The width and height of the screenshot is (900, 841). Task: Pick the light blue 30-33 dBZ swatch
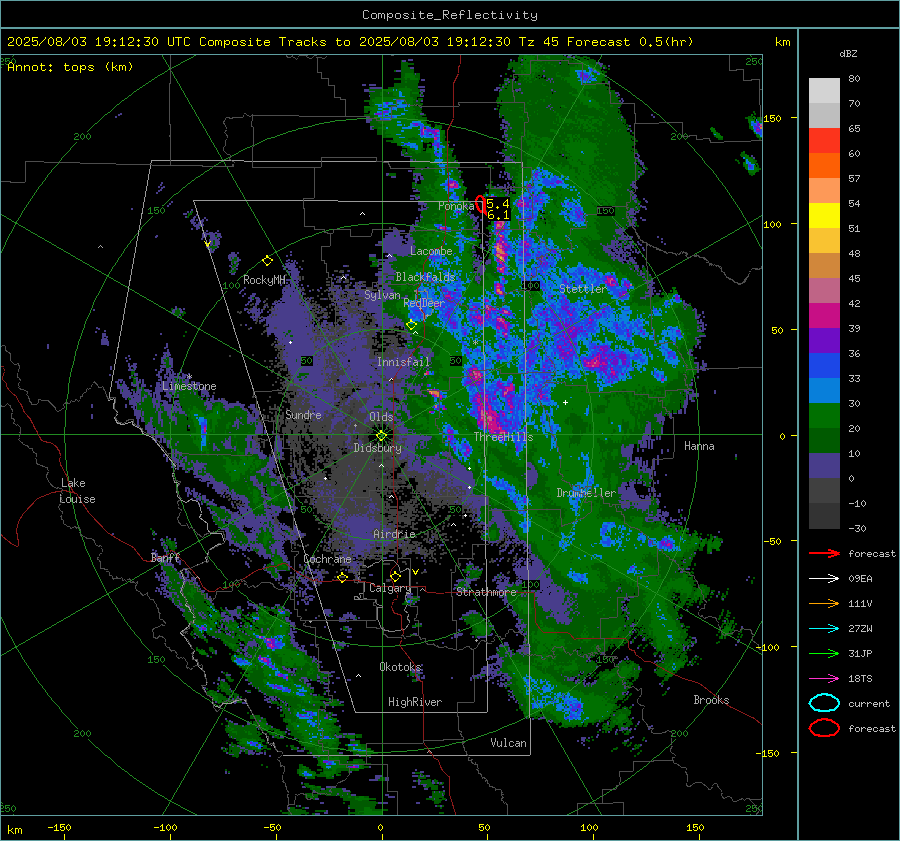824,390
